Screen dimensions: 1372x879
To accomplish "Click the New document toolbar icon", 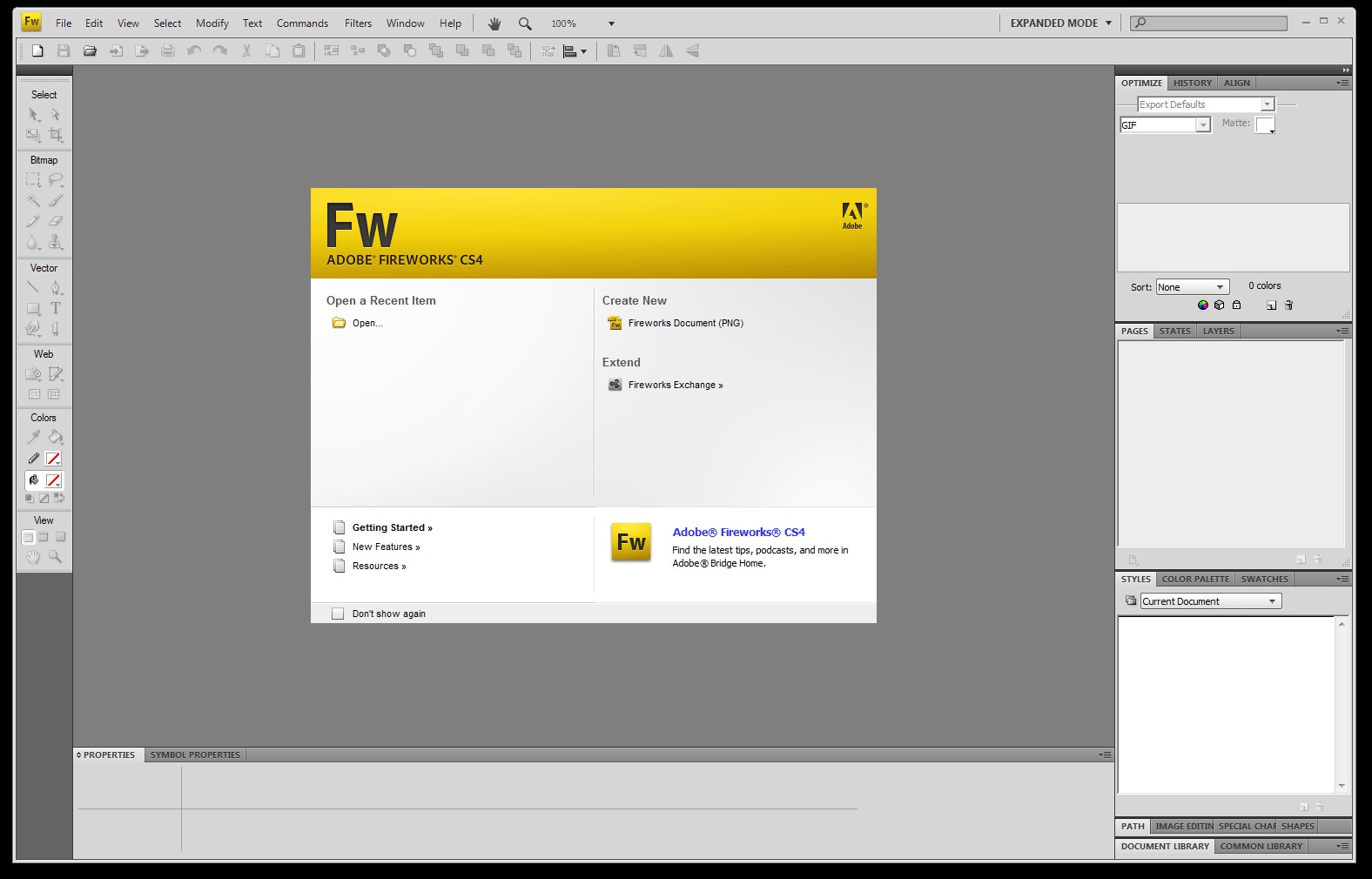I will pyautogui.click(x=37, y=51).
